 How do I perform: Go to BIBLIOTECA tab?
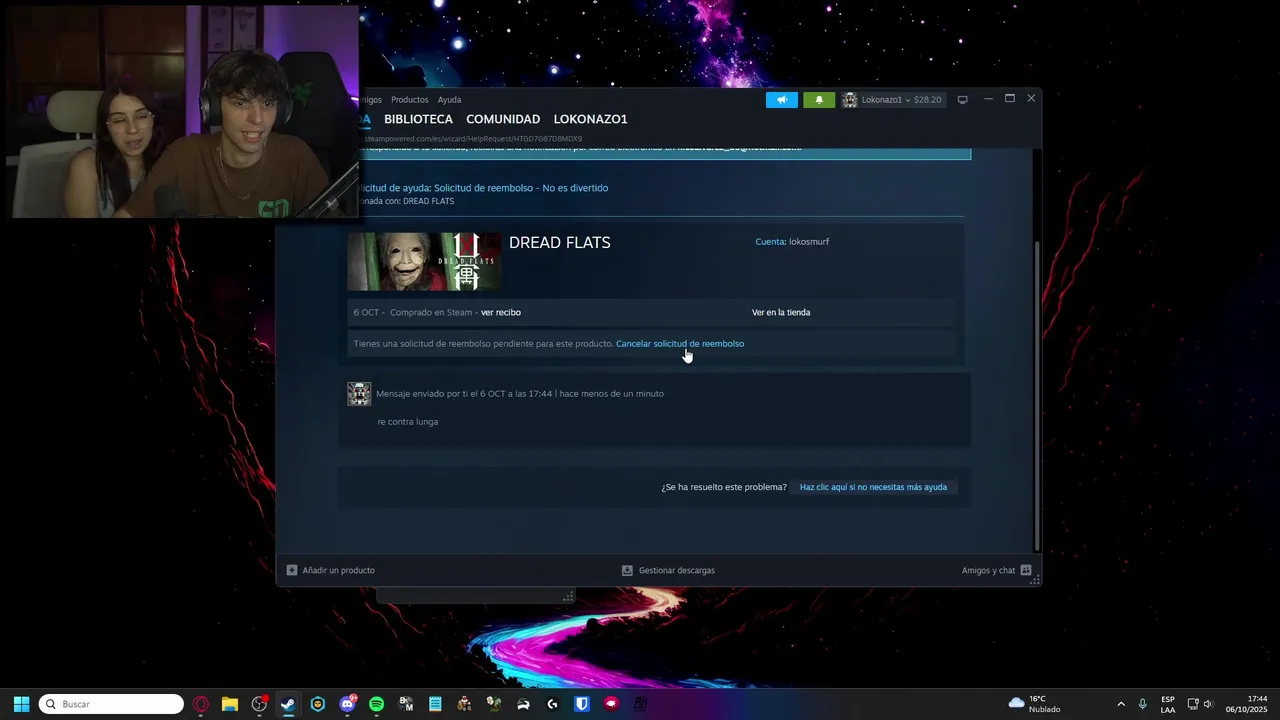point(418,119)
